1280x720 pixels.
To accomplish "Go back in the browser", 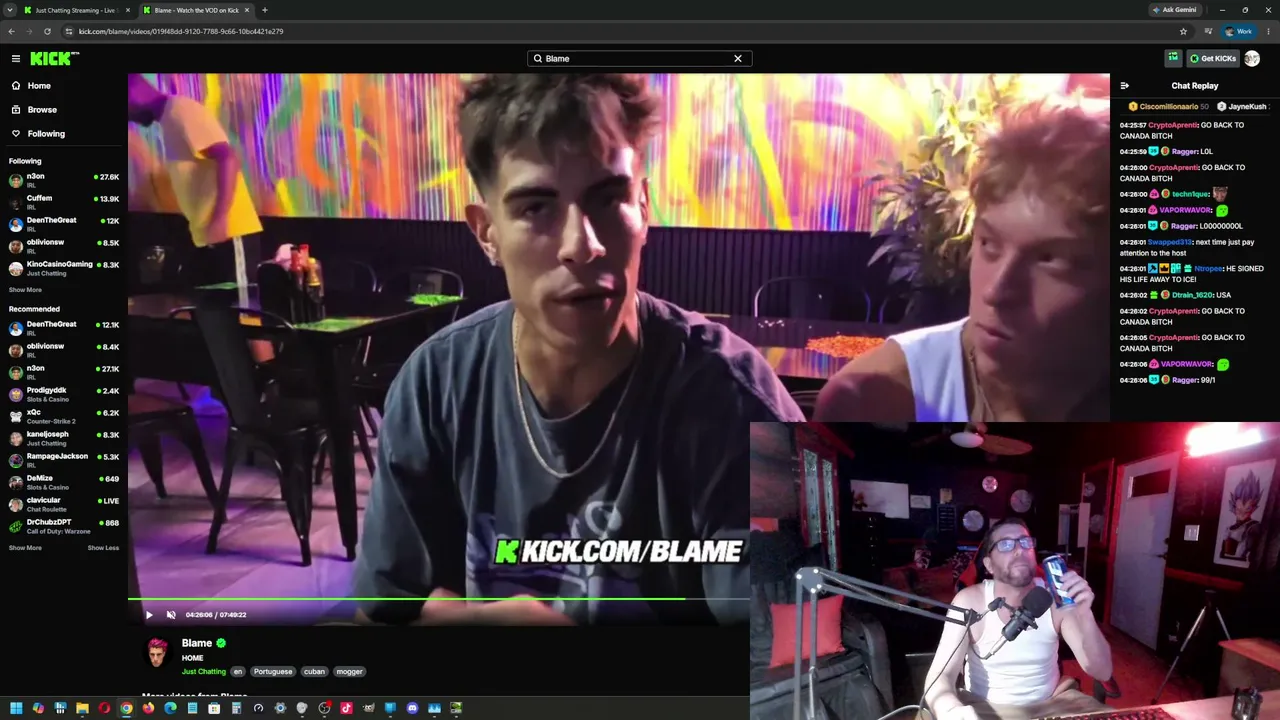I will pos(11,31).
